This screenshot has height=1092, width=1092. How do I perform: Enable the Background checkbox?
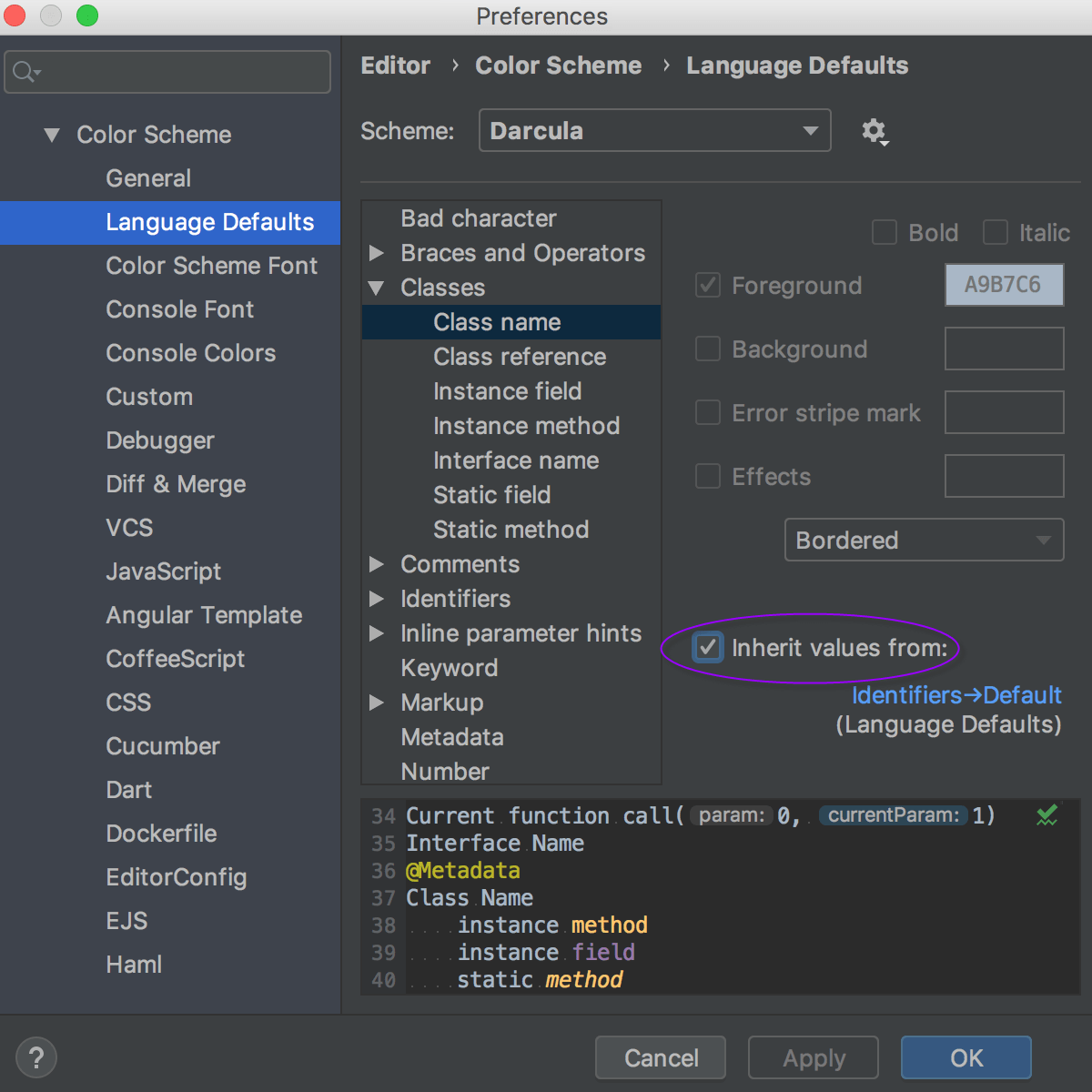707,349
